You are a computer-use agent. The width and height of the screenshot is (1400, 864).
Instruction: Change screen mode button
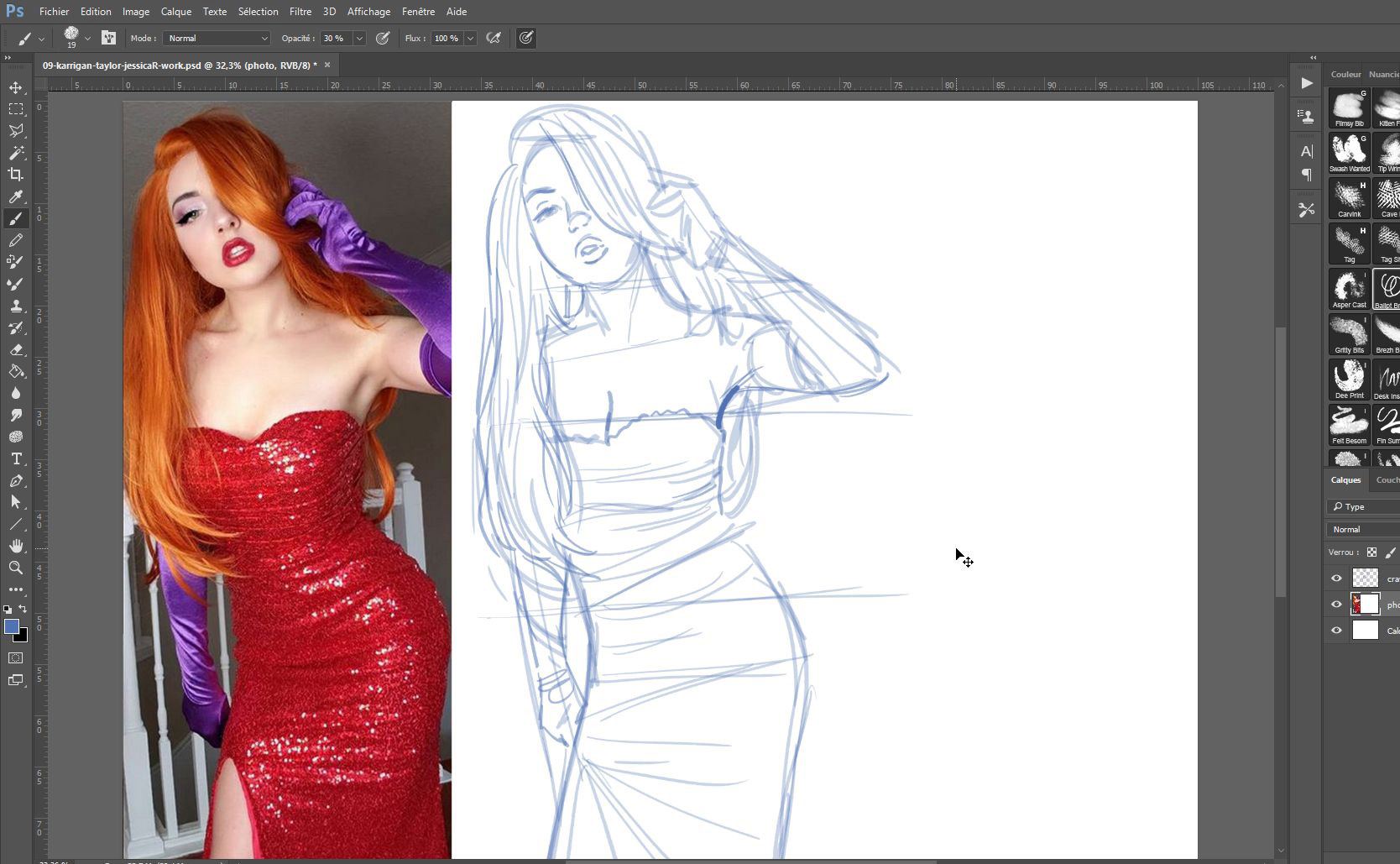point(16,680)
